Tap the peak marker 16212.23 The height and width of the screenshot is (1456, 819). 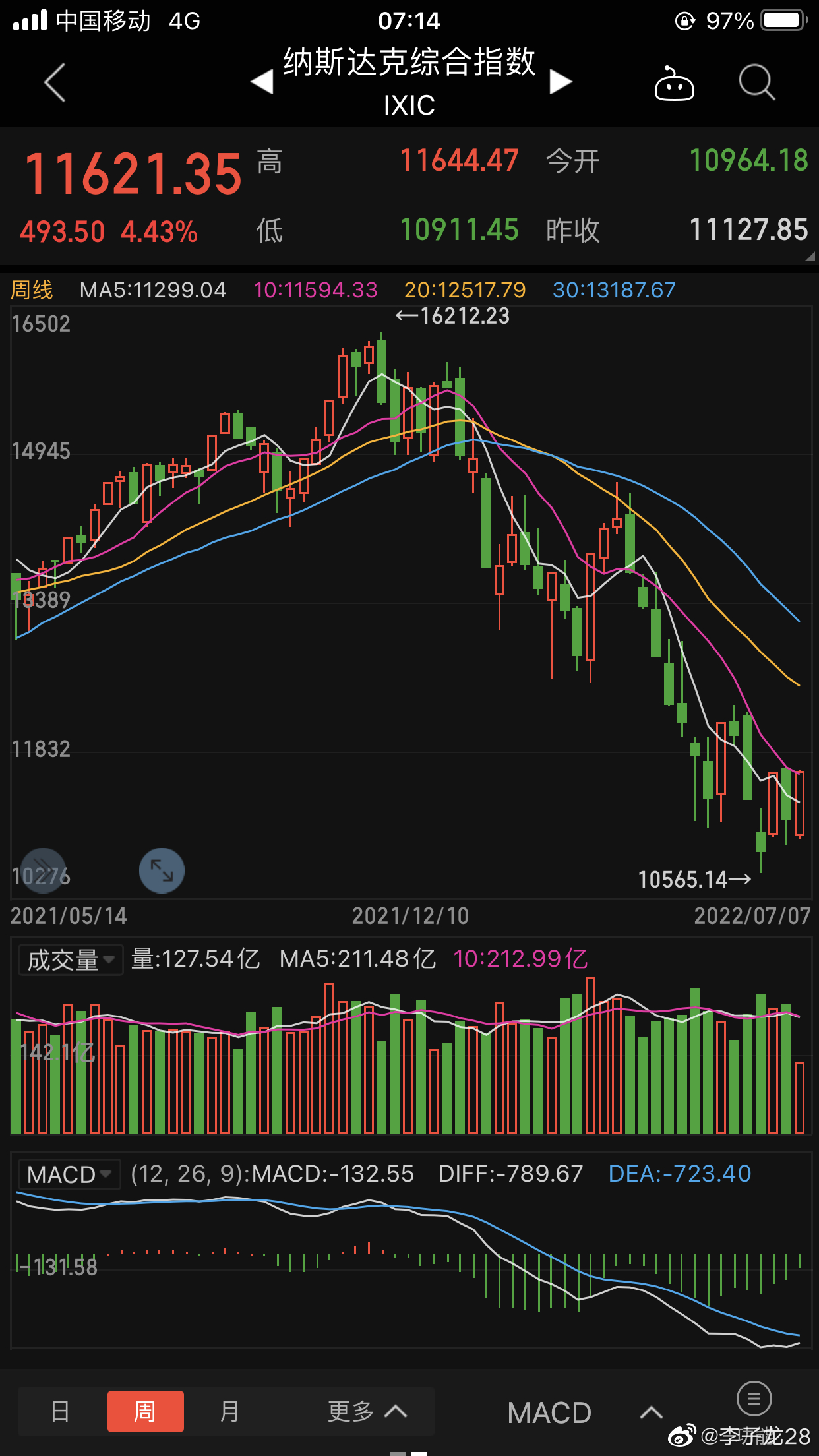[x=452, y=316]
